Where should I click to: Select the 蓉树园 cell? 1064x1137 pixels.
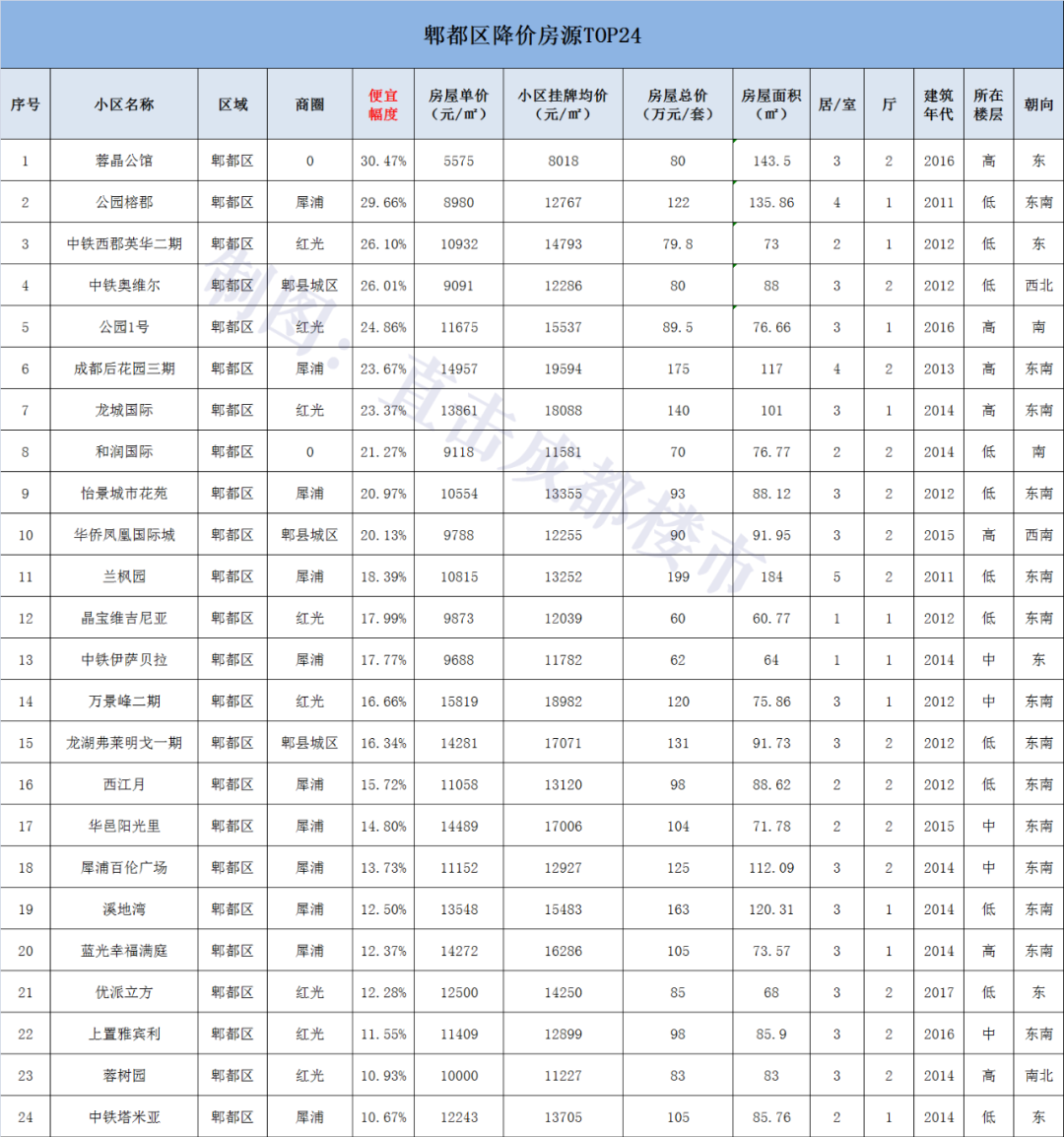pyautogui.click(x=124, y=1075)
